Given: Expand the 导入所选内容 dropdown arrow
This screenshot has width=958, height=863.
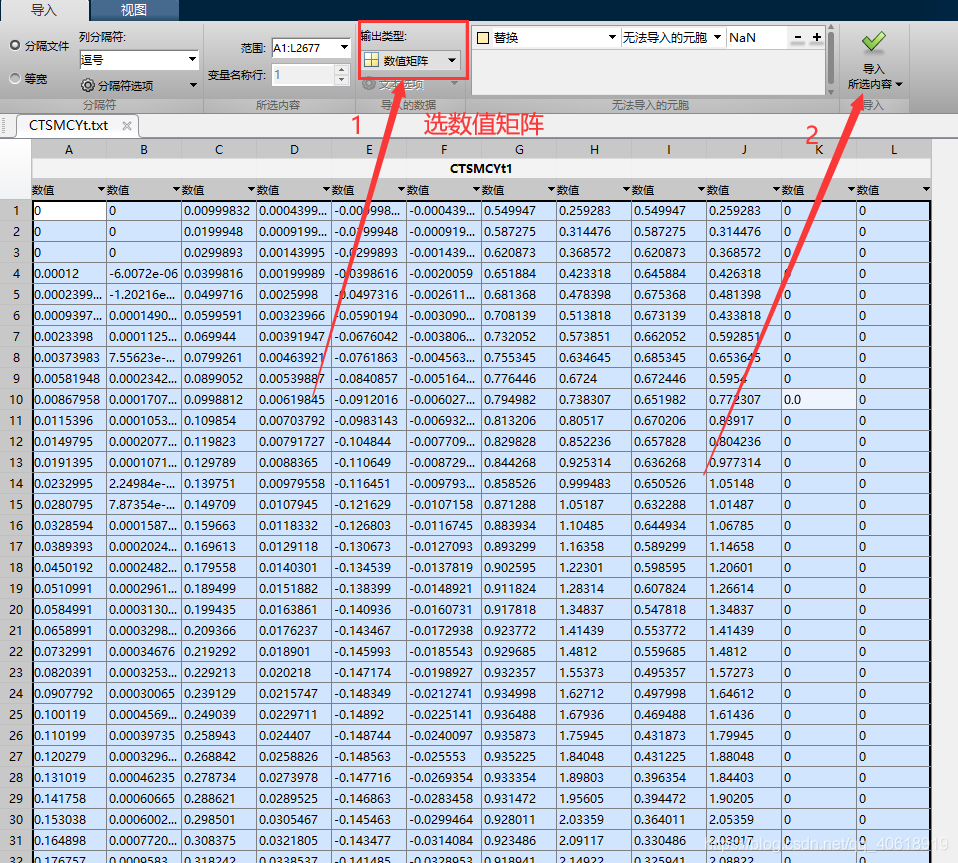Looking at the screenshot, I should point(899,84).
